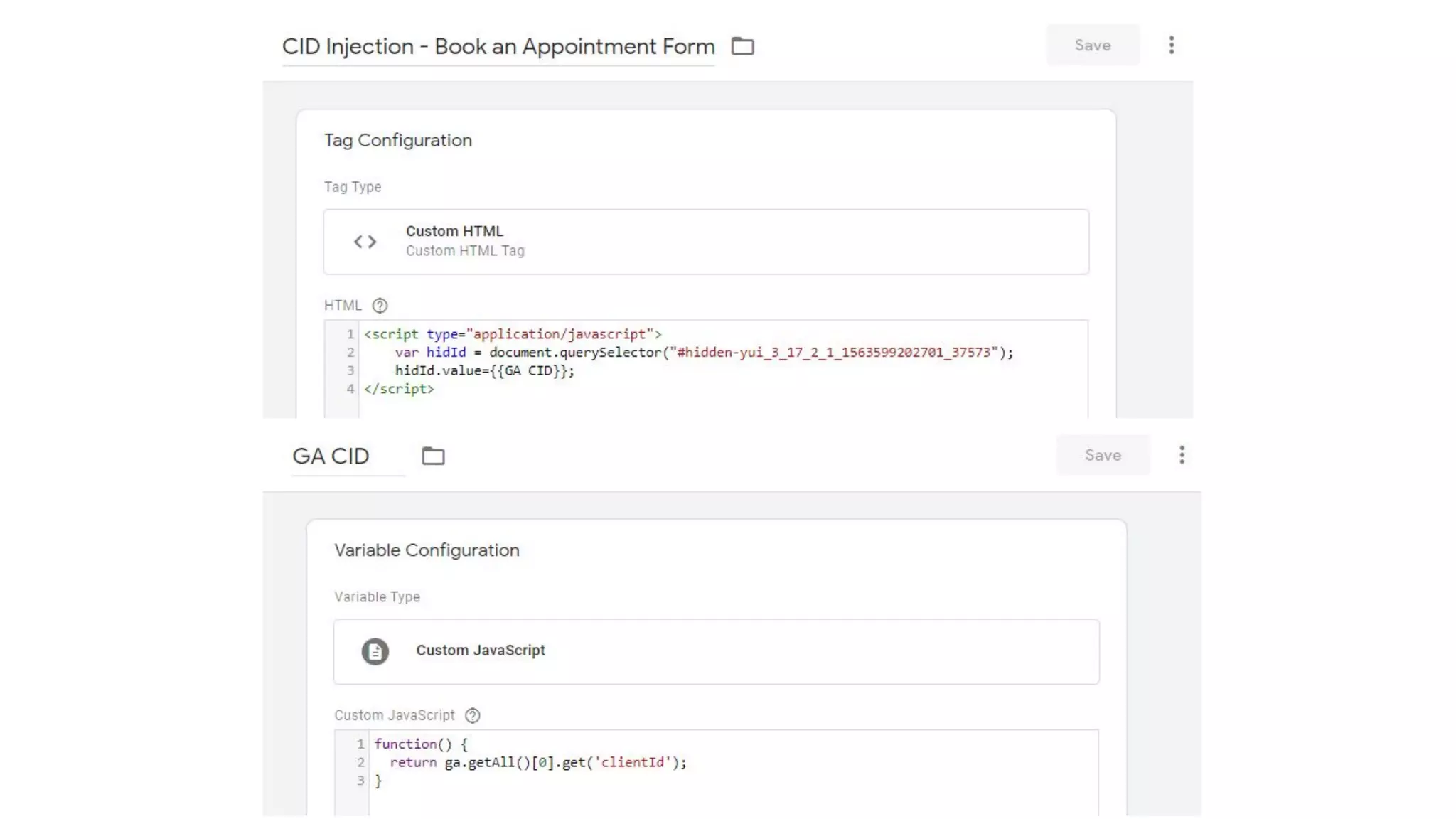
Task: Click querySelector line in HTML editor
Action: [702, 353]
